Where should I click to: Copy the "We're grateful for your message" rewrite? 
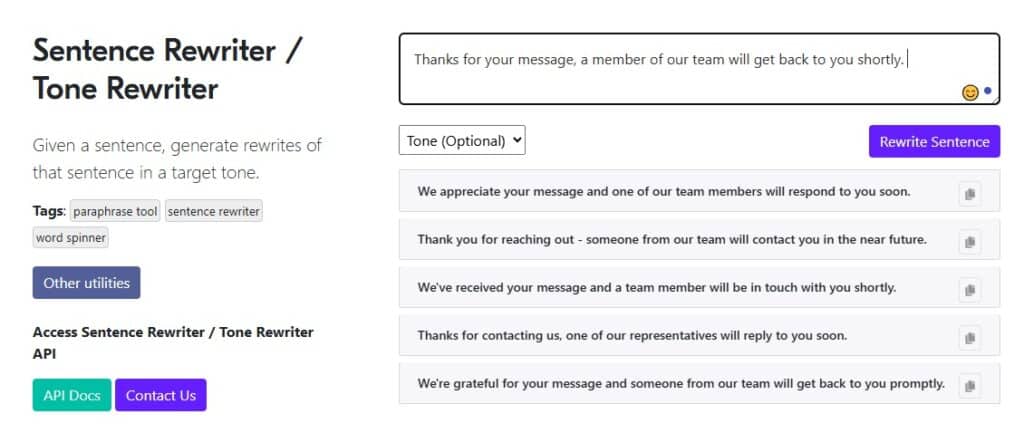point(969,385)
